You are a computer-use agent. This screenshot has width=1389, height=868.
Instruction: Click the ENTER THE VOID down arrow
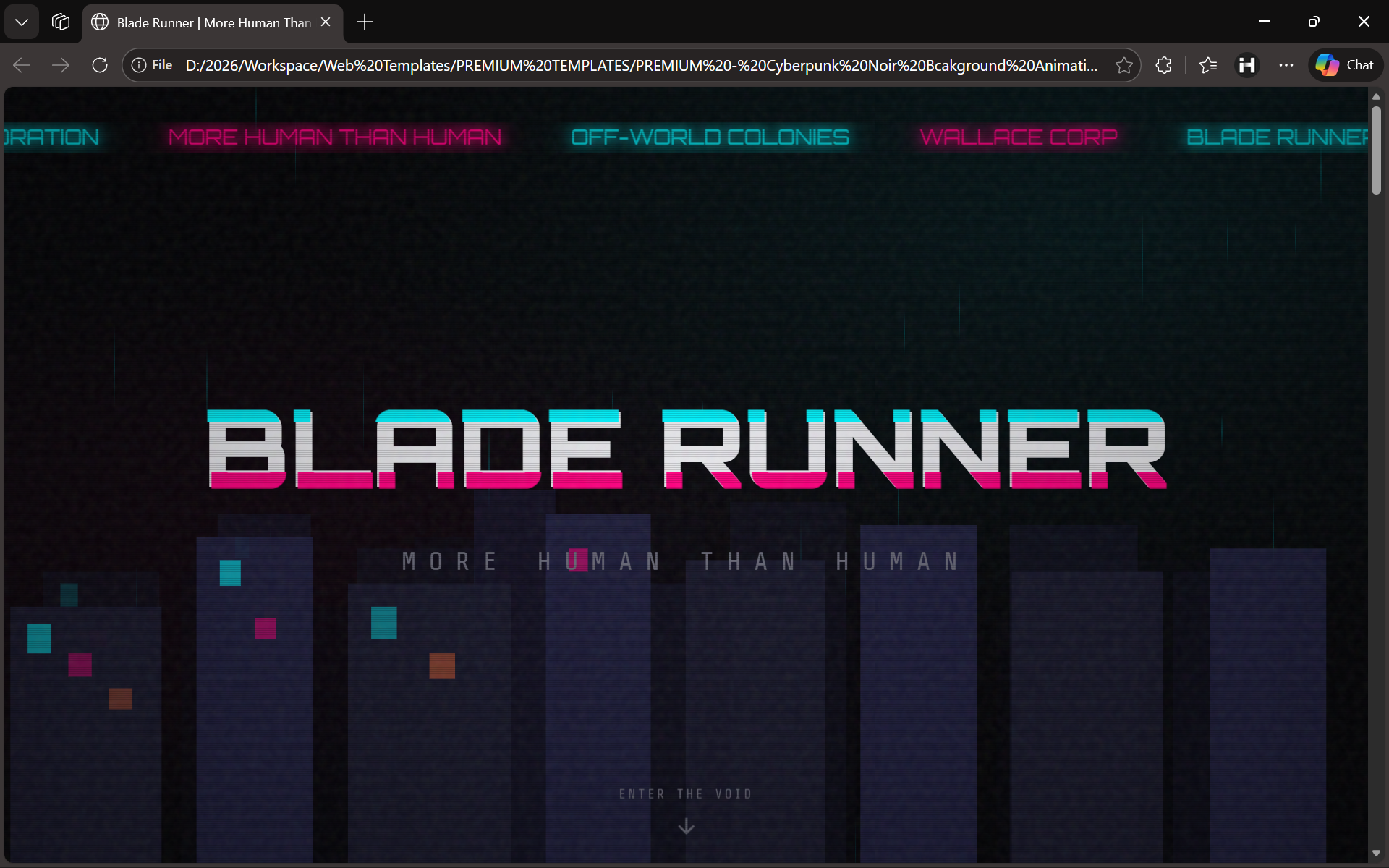click(686, 825)
